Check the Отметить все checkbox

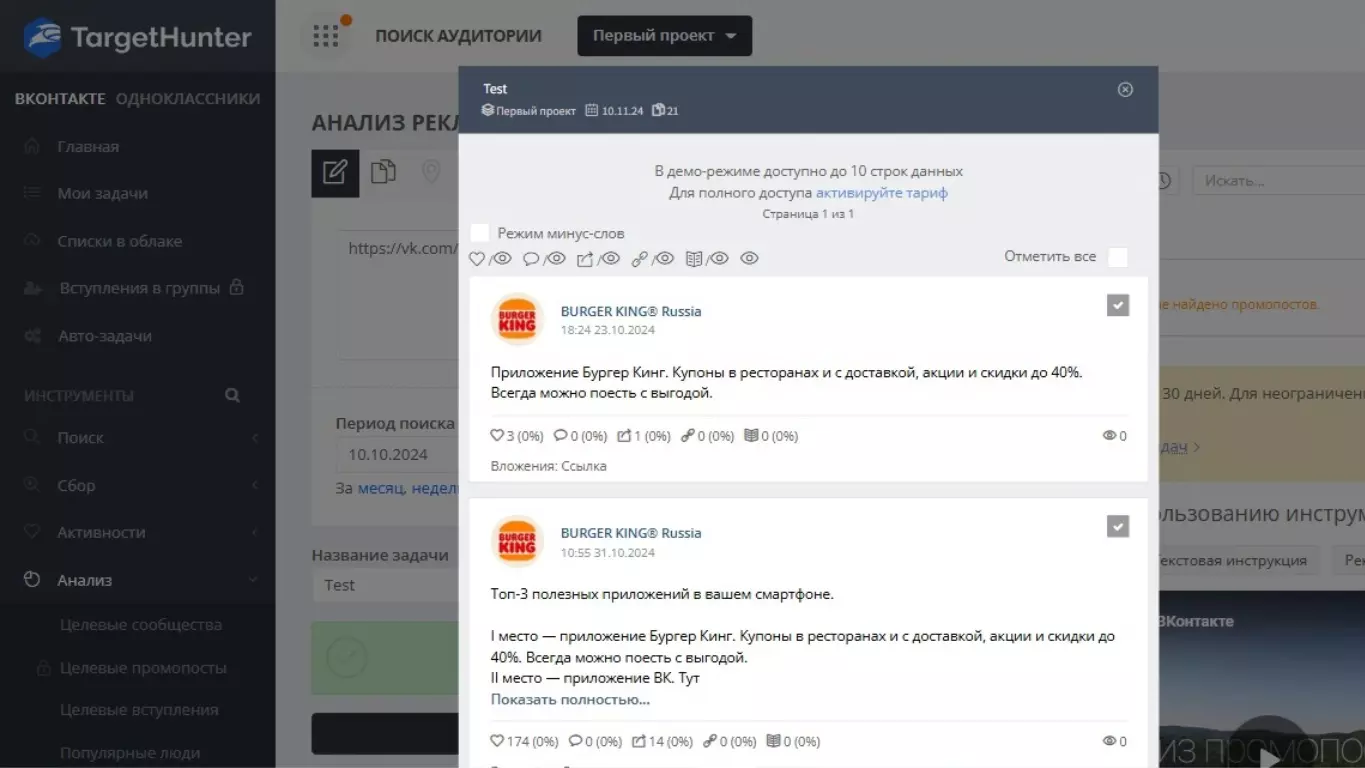coord(1118,257)
